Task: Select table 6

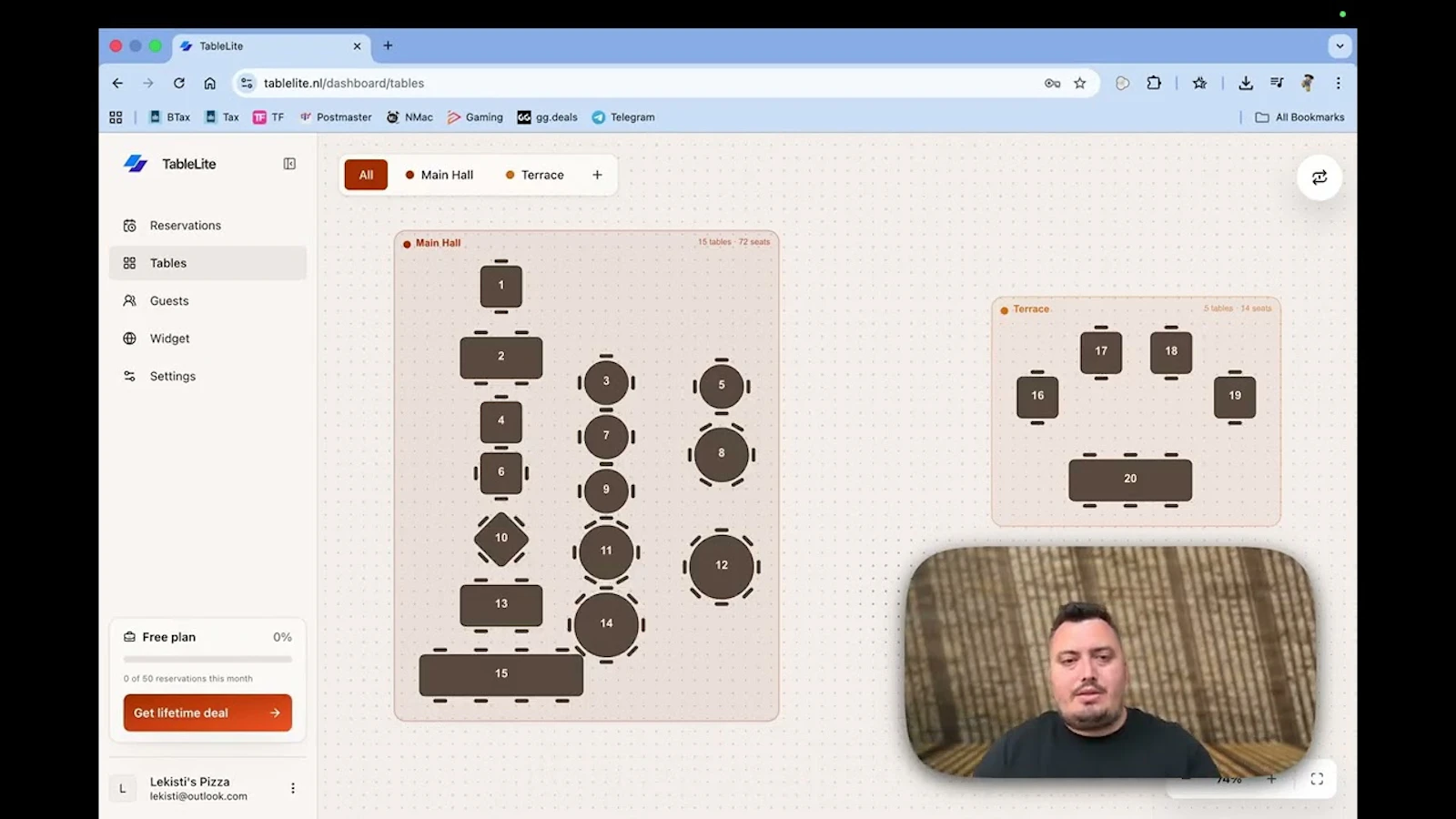Action: (501, 473)
